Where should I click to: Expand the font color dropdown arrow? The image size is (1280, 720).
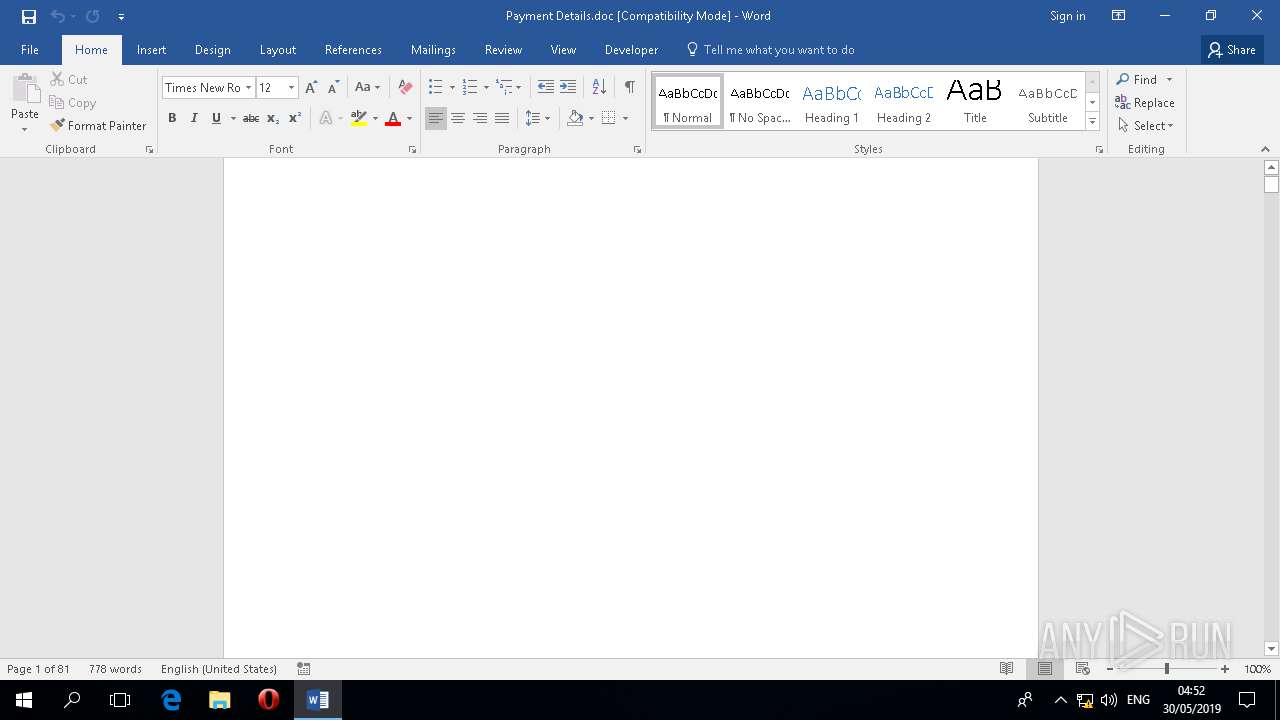click(x=409, y=118)
